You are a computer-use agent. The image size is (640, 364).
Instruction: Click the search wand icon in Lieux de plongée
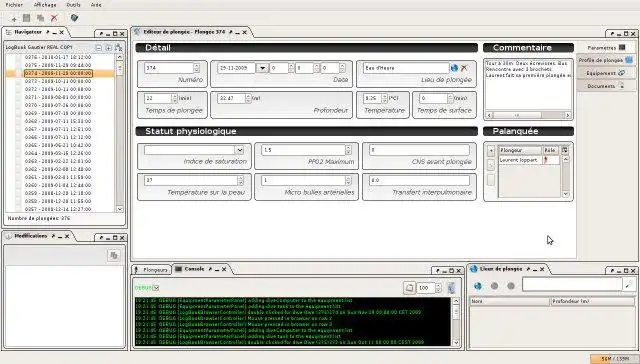point(628,284)
